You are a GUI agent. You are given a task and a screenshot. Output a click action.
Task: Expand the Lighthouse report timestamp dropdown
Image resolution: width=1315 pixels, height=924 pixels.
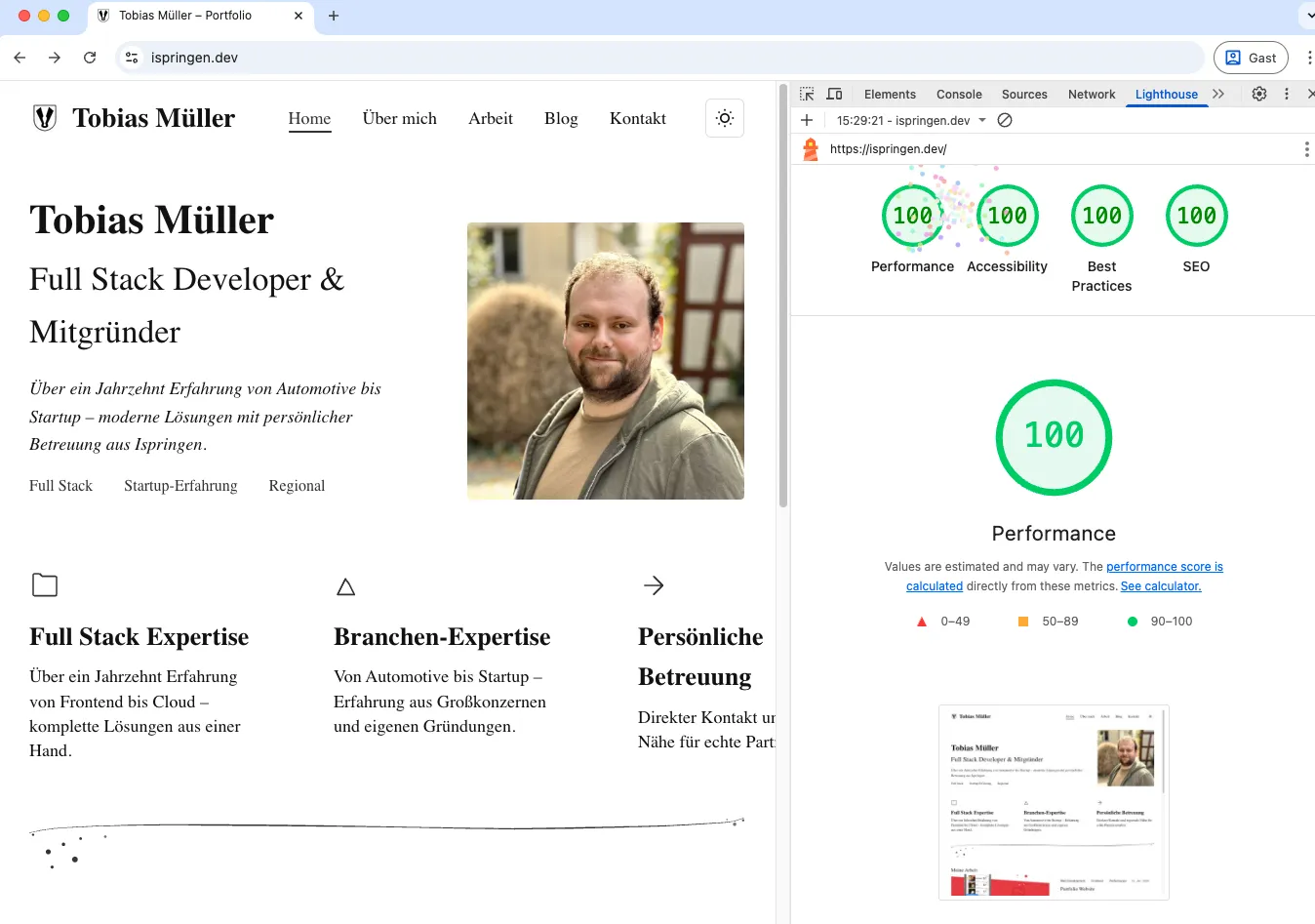click(981, 121)
